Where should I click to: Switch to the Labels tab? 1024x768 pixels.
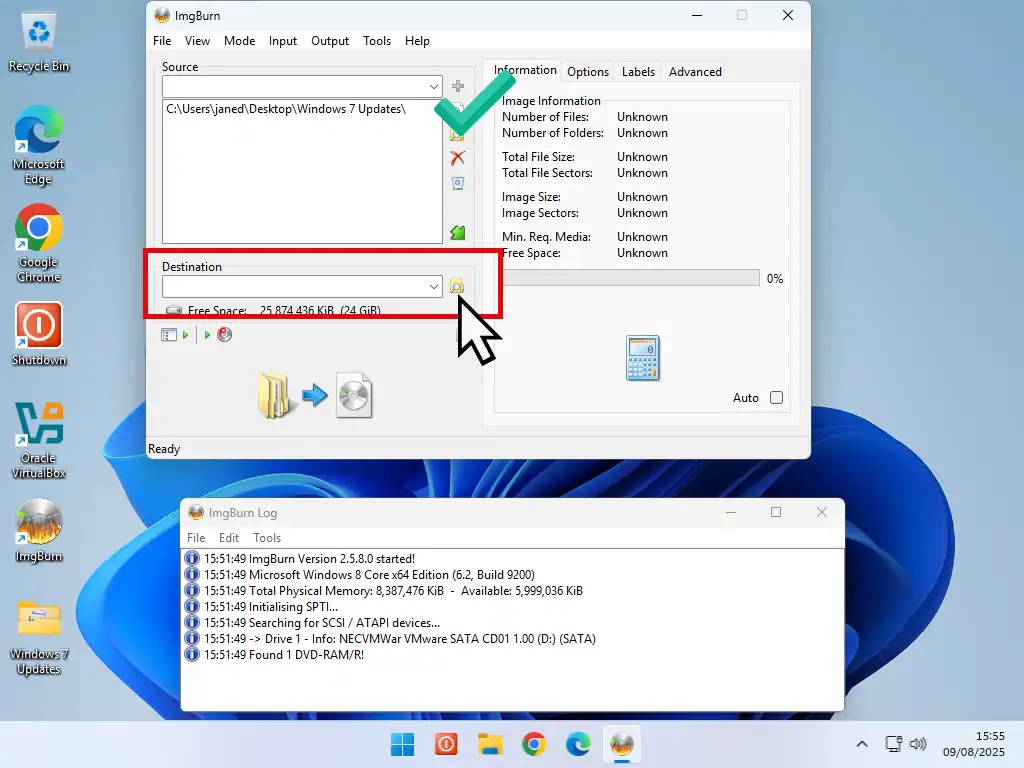(638, 72)
